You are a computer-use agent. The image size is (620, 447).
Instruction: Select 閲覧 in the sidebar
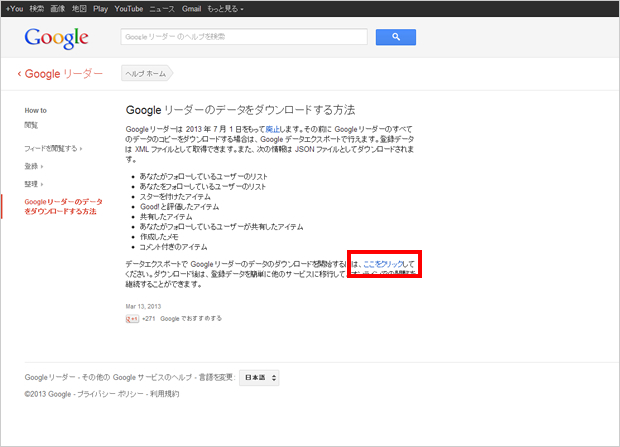pyautogui.click(x=31, y=125)
